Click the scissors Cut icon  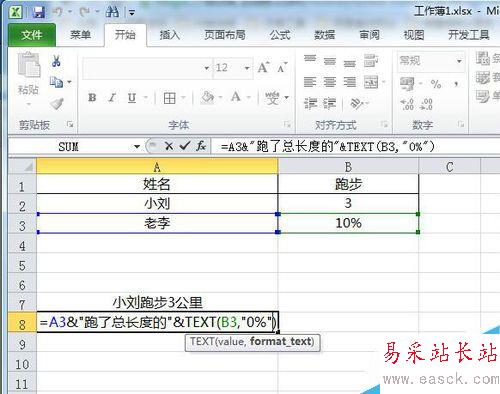(56, 61)
